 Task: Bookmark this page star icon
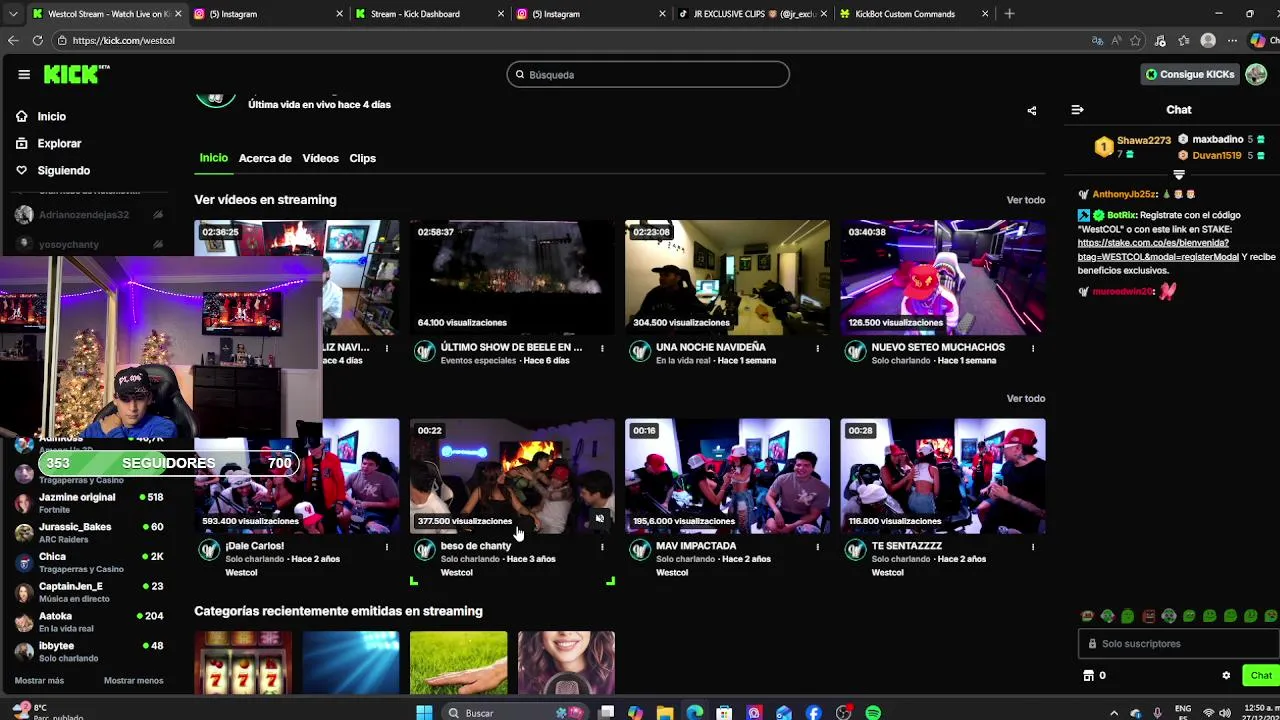(1135, 40)
